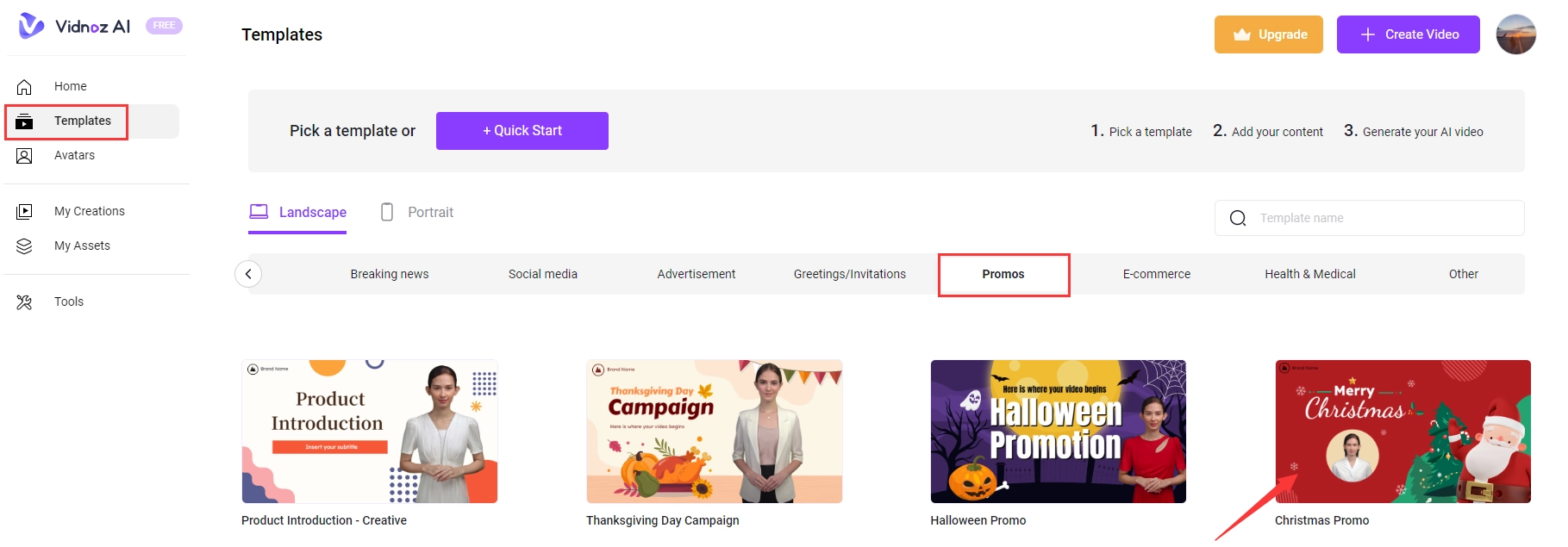
Task: Click the search magnifier icon
Action: (1238, 219)
